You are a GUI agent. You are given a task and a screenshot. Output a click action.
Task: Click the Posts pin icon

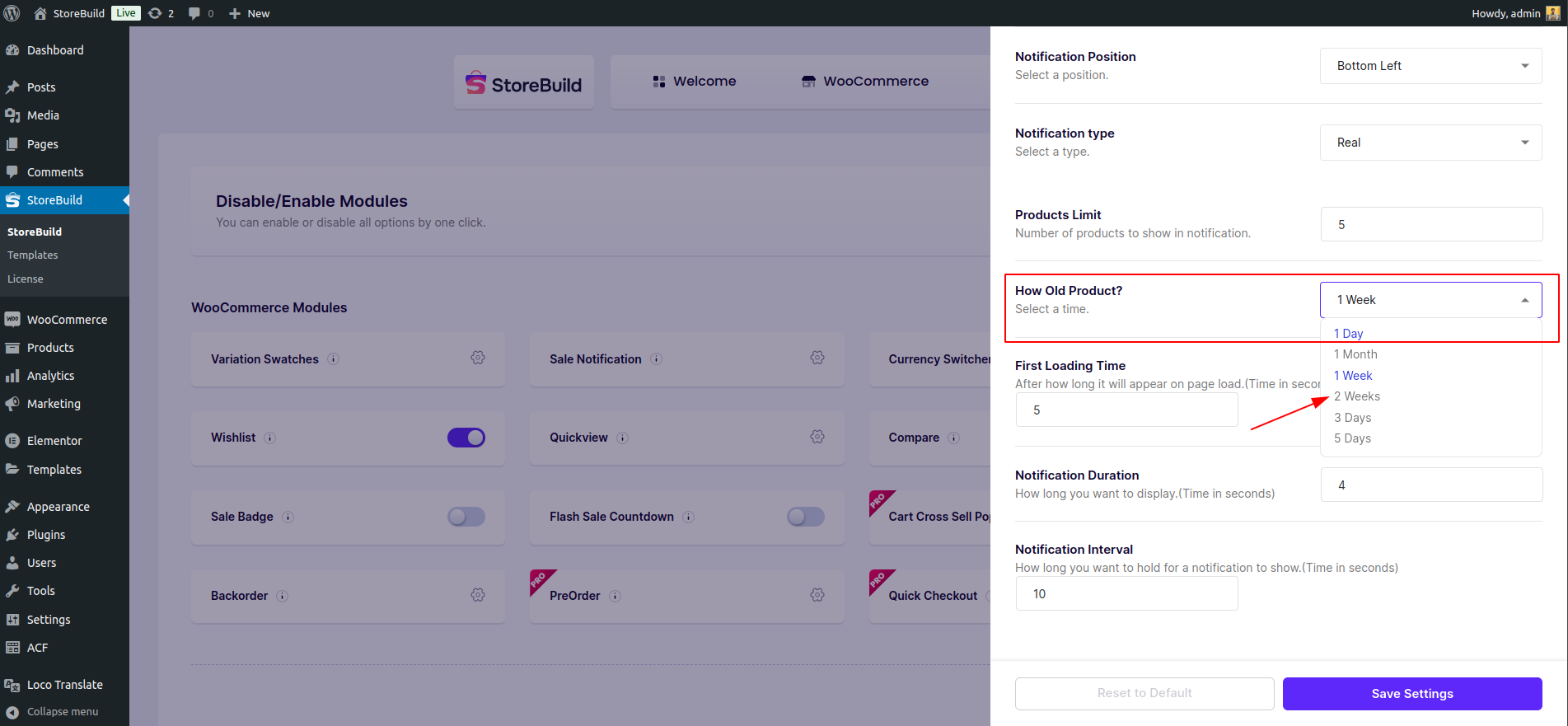pos(12,87)
